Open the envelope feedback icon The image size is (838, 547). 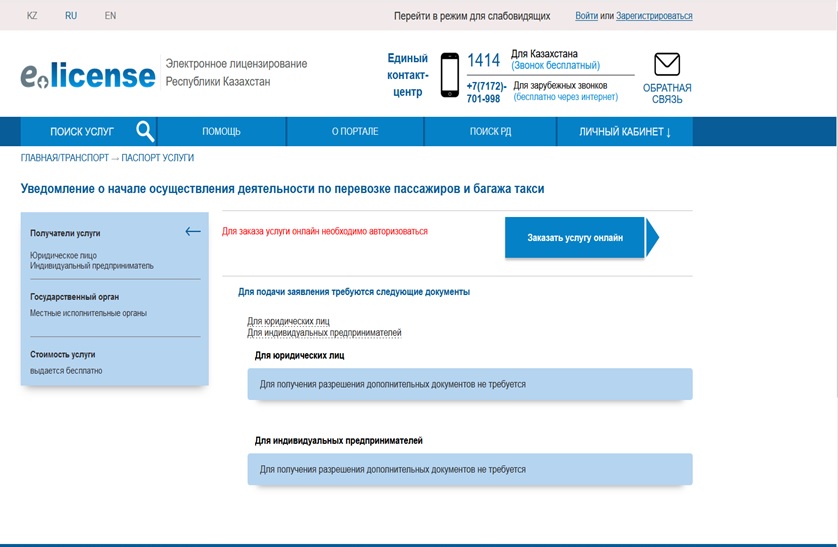tap(667, 65)
